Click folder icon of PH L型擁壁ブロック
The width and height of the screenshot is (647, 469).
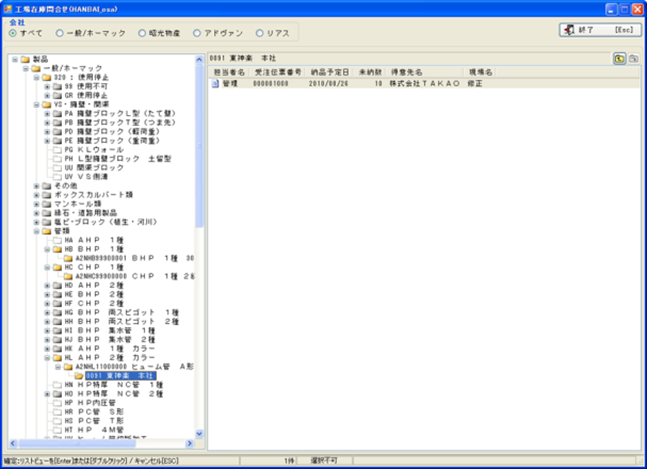pyautogui.click(x=57, y=159)
